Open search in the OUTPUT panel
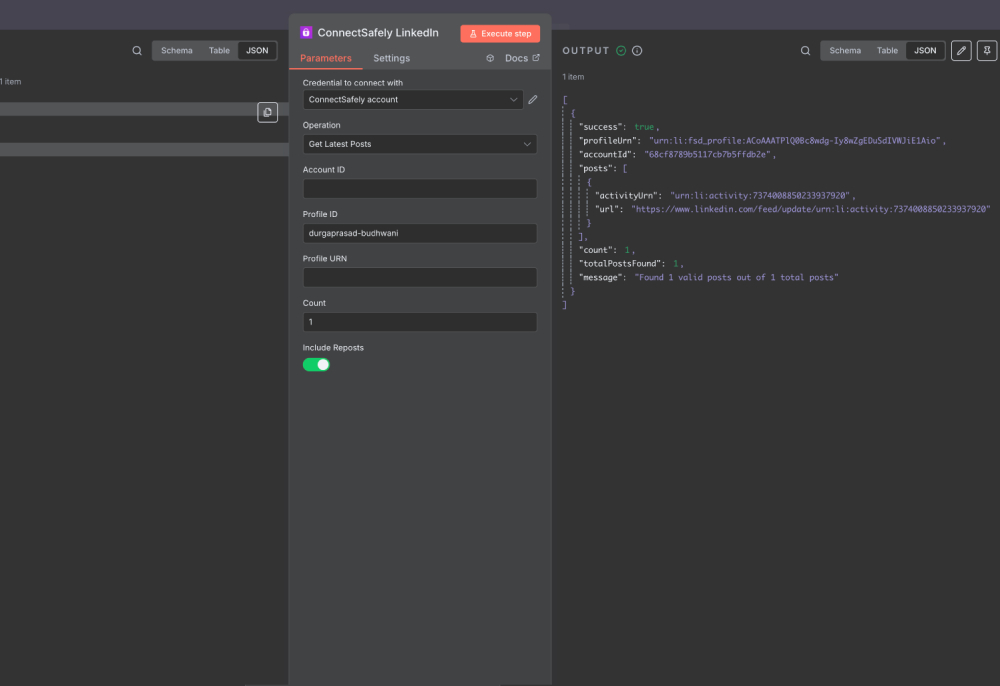 coord(805,50)
